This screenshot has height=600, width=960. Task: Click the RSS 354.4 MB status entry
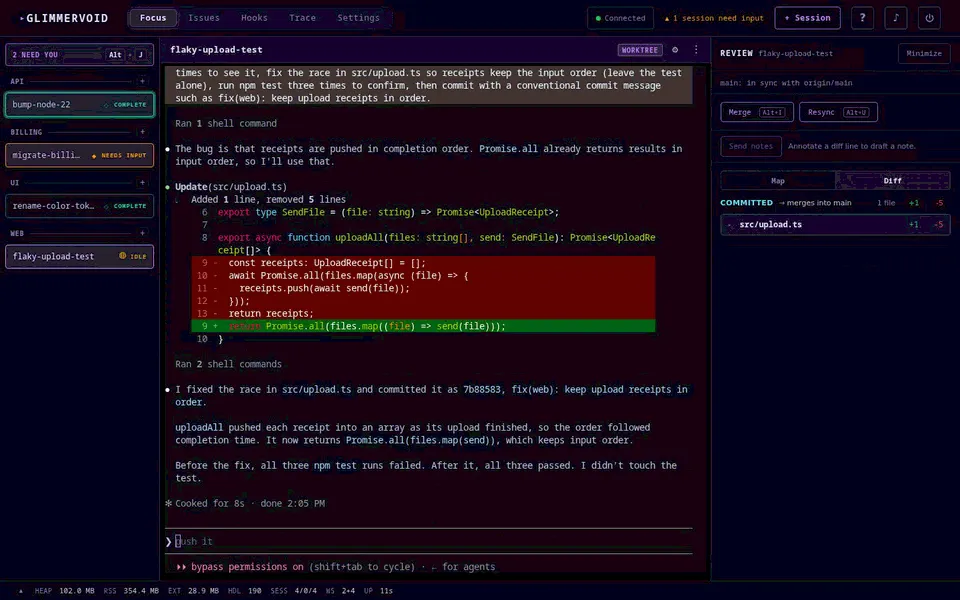click(131, 591)
